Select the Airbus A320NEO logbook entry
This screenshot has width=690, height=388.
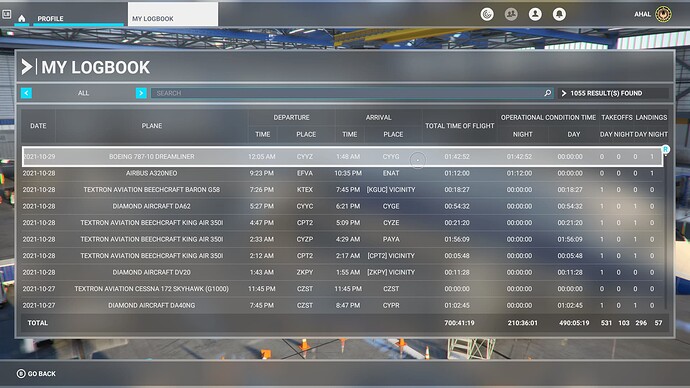pyautogui.click(x=342, y=173)
